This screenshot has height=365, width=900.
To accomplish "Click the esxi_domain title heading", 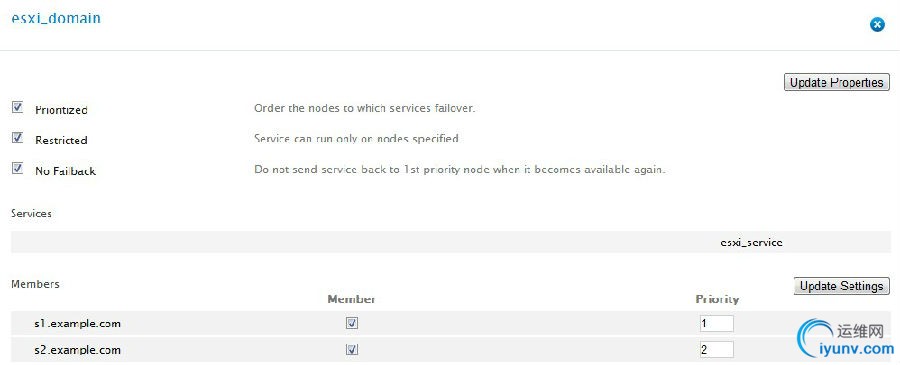I will tap(56, 18).
